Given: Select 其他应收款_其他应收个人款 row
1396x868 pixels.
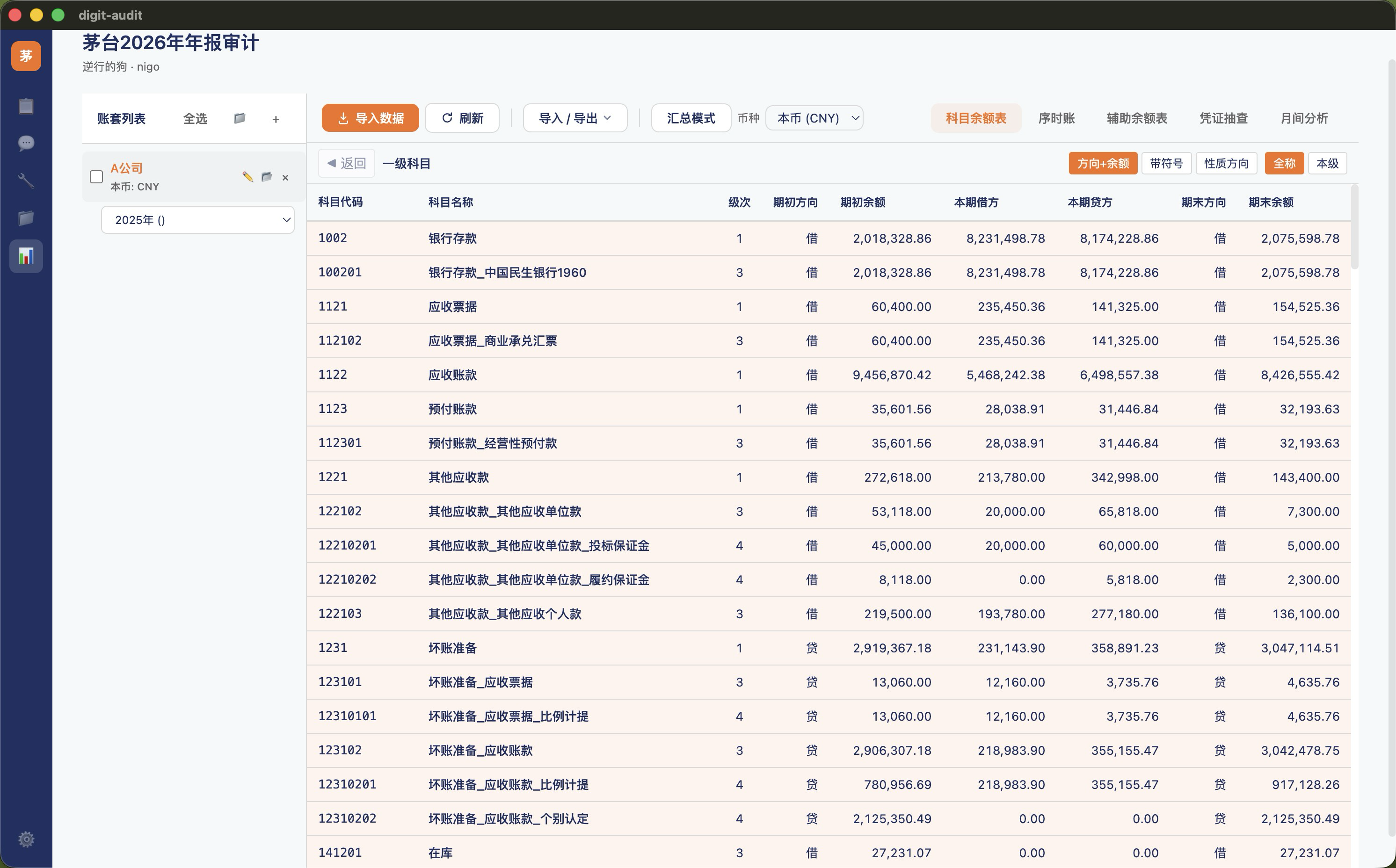Looking at the screenshot, I should pyautogui.click(x=829, y=614).
